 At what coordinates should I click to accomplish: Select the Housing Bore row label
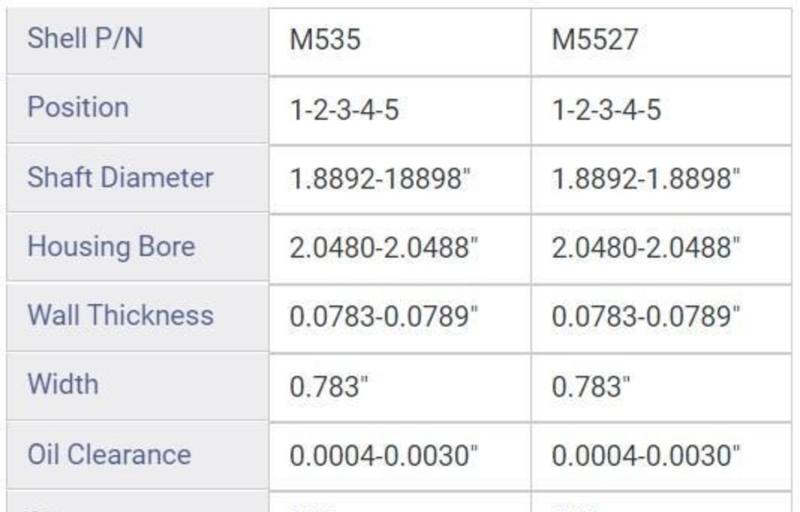[x=111, y=247]
